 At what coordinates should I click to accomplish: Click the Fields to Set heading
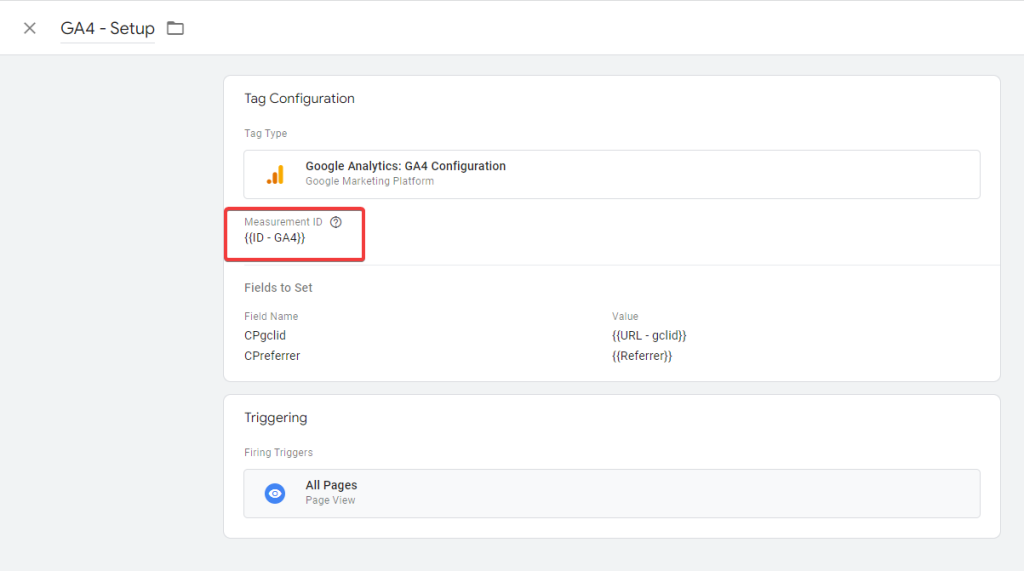coord(278,287)
